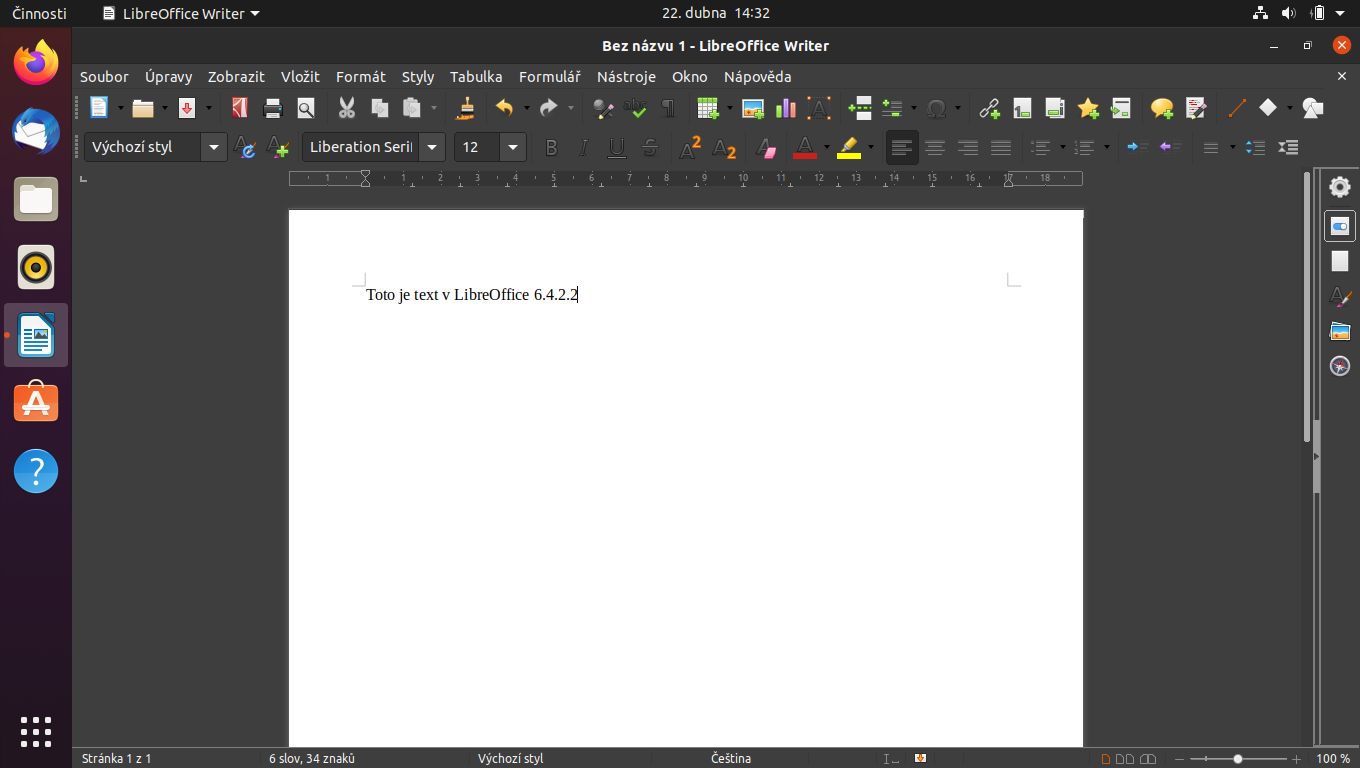Click the Cut scissors icon
The height and width of the screenshot is (768, 1360).
pyautogui.click(x=347, y=108)
